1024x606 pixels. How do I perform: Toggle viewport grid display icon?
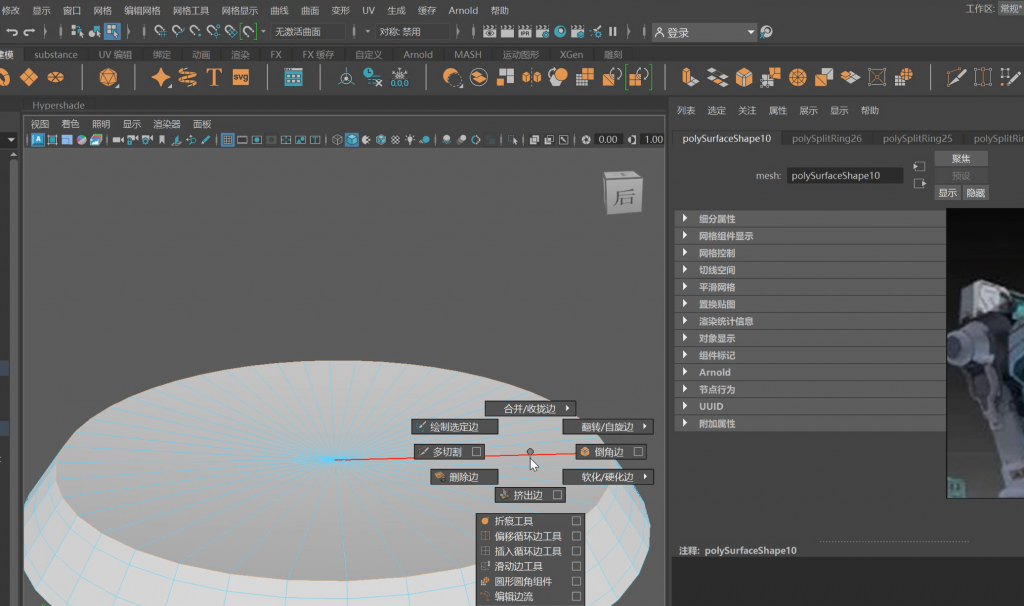click(227, 139)
